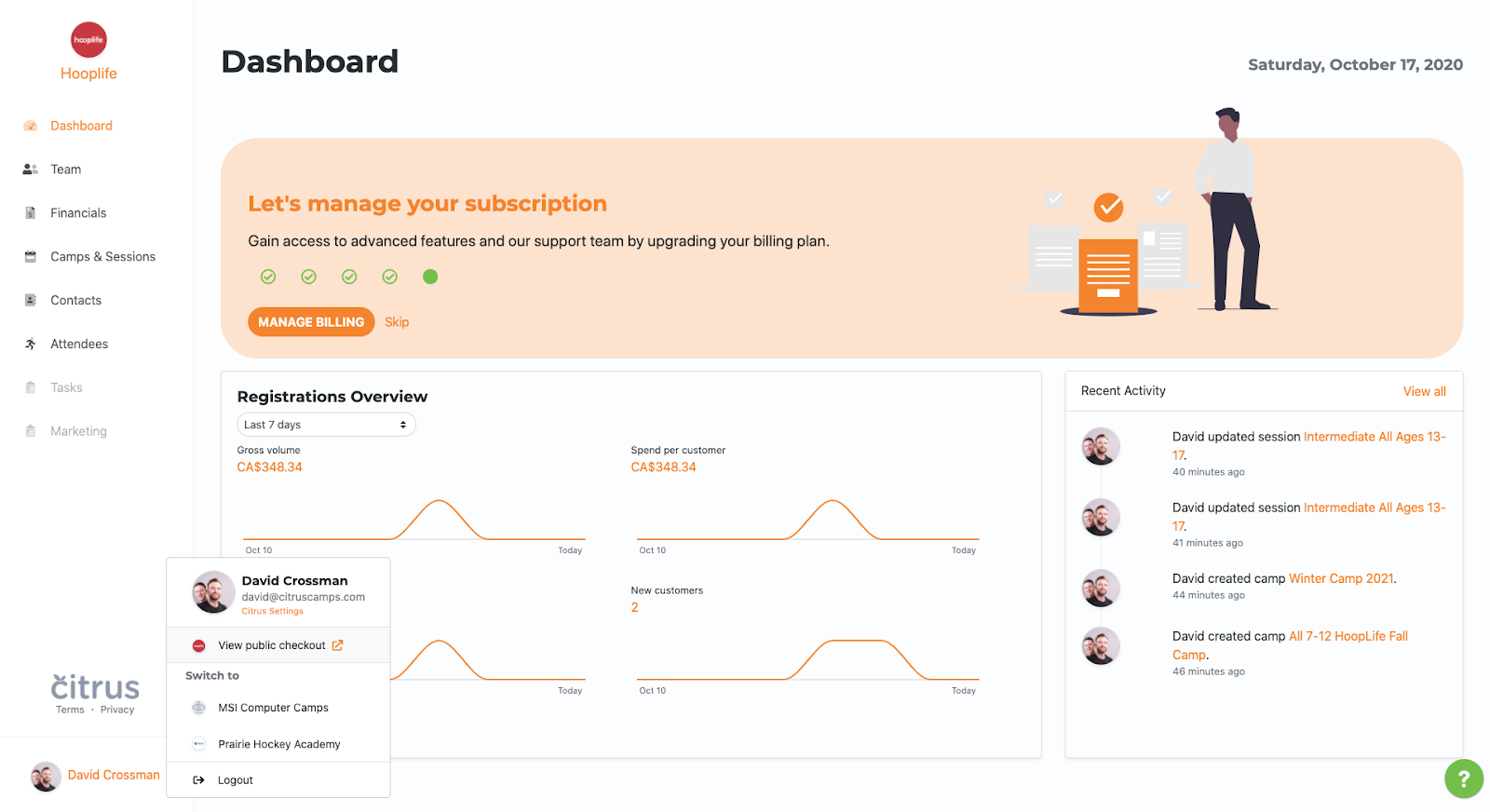This screenshot has width=1490, height=812.
Task: Open the Winter Camp 2021 link
Action: tap(1341, 578)
